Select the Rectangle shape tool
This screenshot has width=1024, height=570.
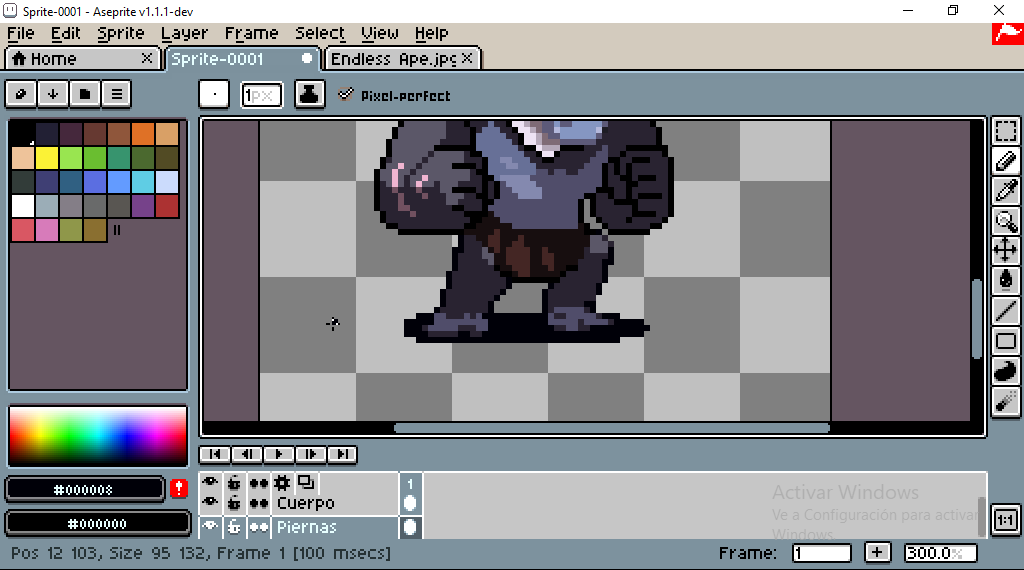click(x=1006, y=341)
